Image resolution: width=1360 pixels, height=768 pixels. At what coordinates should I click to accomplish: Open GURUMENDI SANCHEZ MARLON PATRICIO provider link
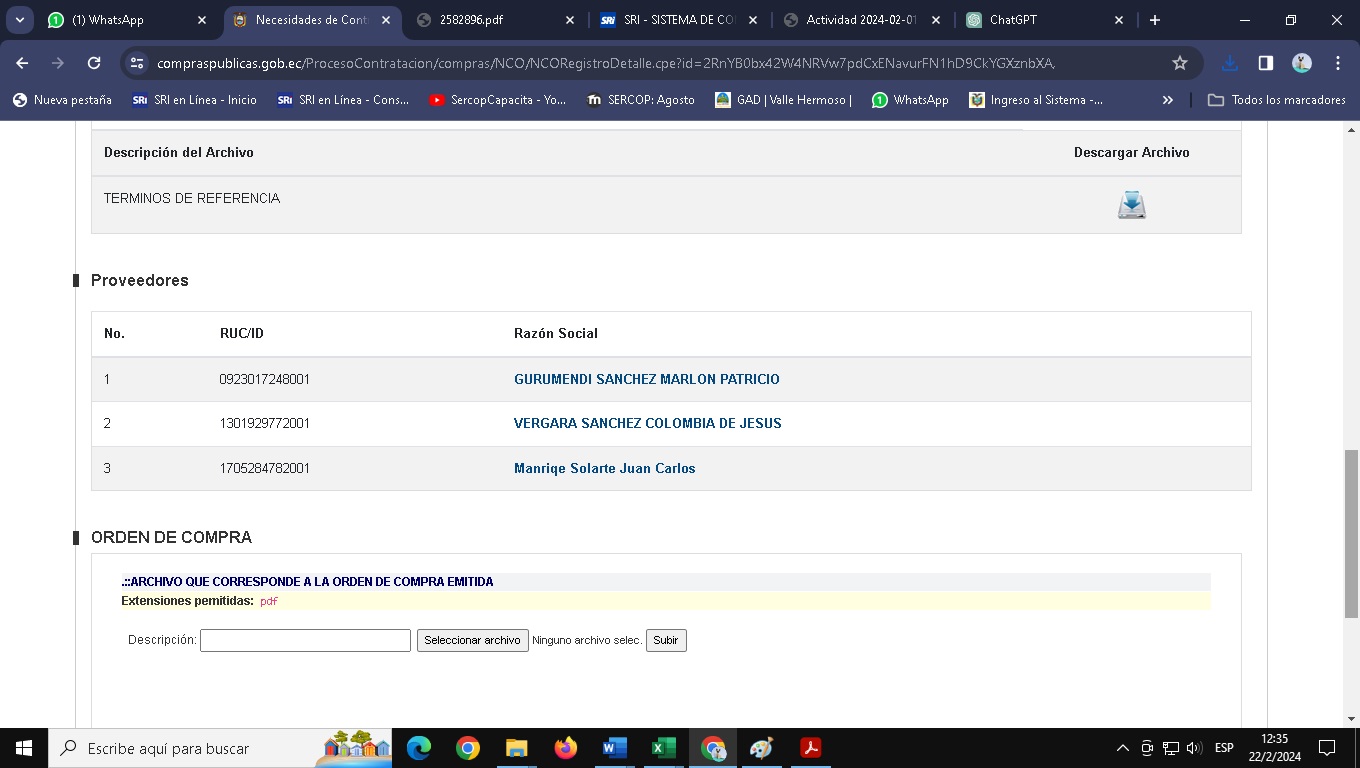[x=646, y=379]
